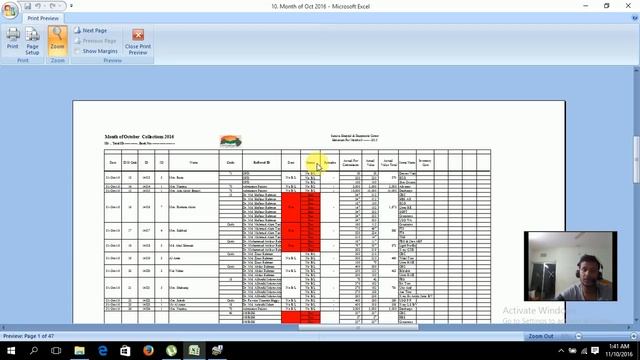Image resolution: width=640 pixels, height=360 pixels.
Task: Open the Windows Start menu
Action: point(11,351)
